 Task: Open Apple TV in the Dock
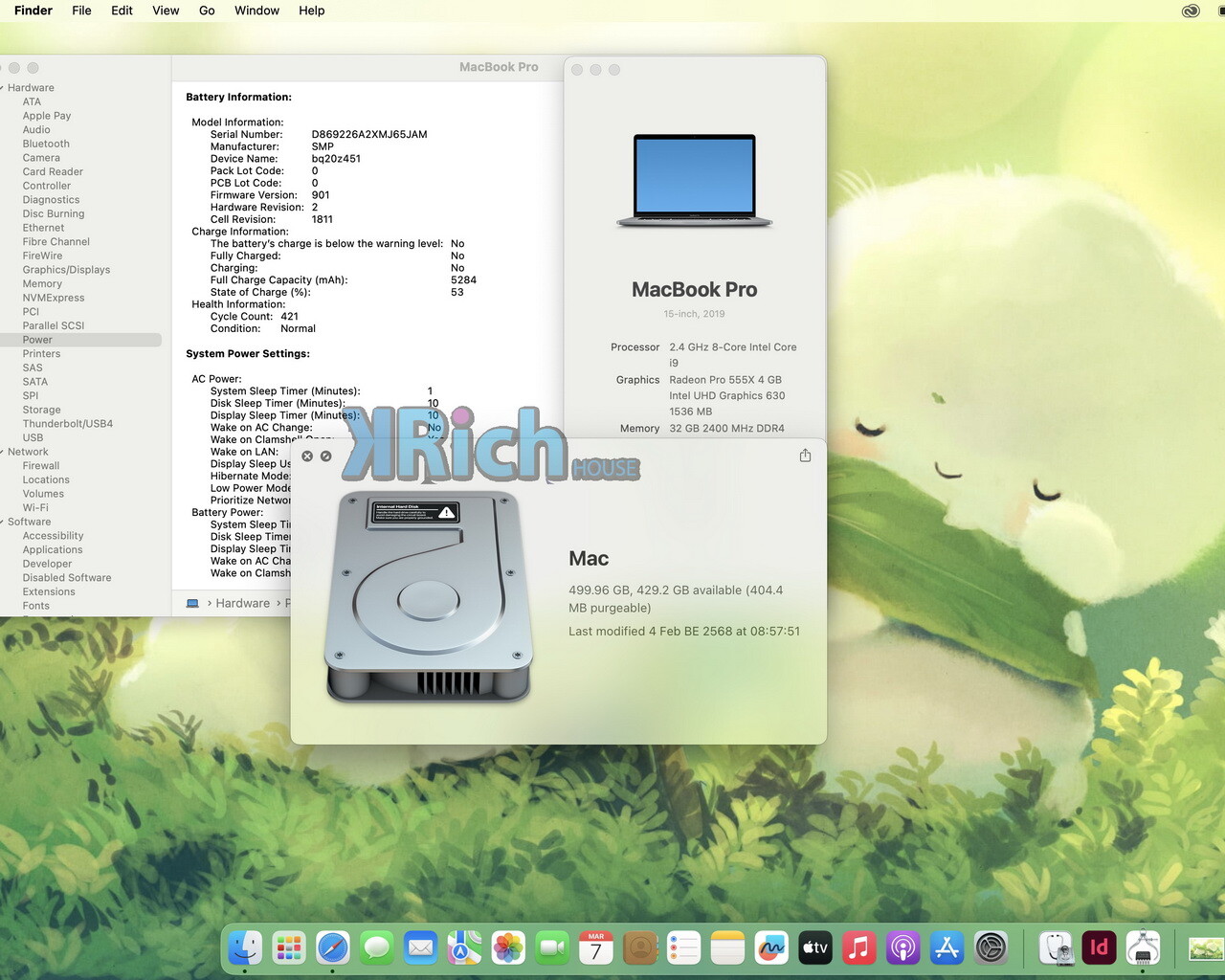point(815,947)
